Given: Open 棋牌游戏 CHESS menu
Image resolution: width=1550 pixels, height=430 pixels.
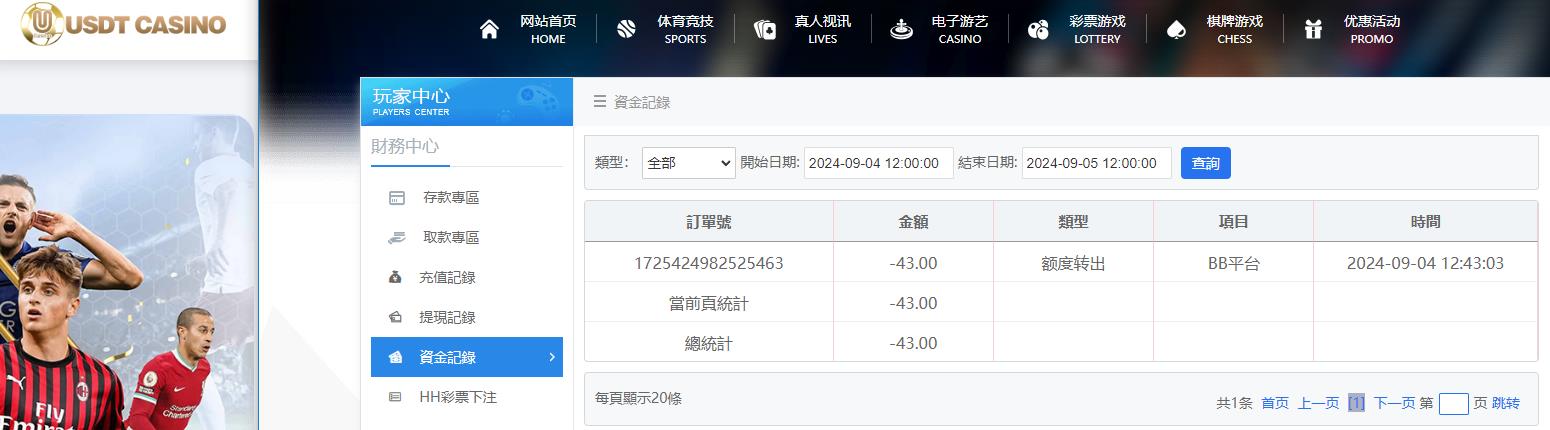Looking at the screenshot, I should [1235, 30].
